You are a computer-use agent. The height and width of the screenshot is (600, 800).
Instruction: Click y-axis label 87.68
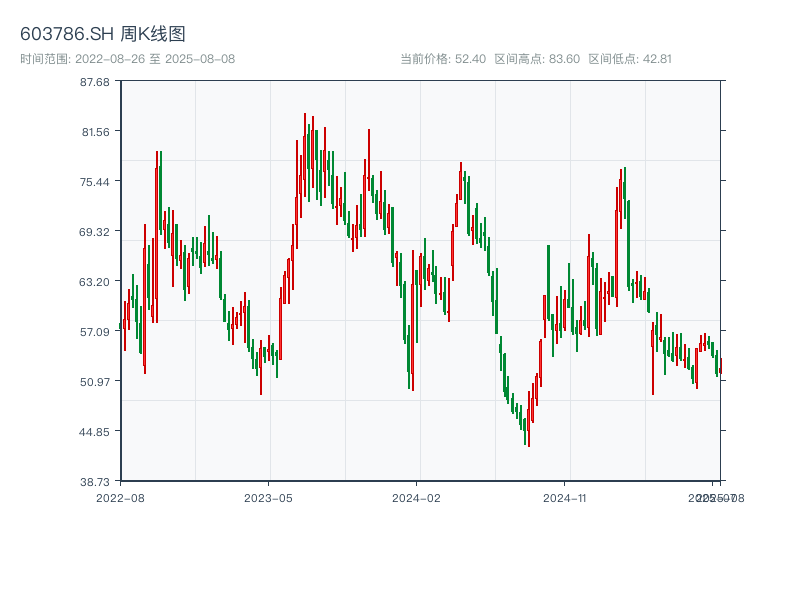pyautogui.click(x=95, y=82)
